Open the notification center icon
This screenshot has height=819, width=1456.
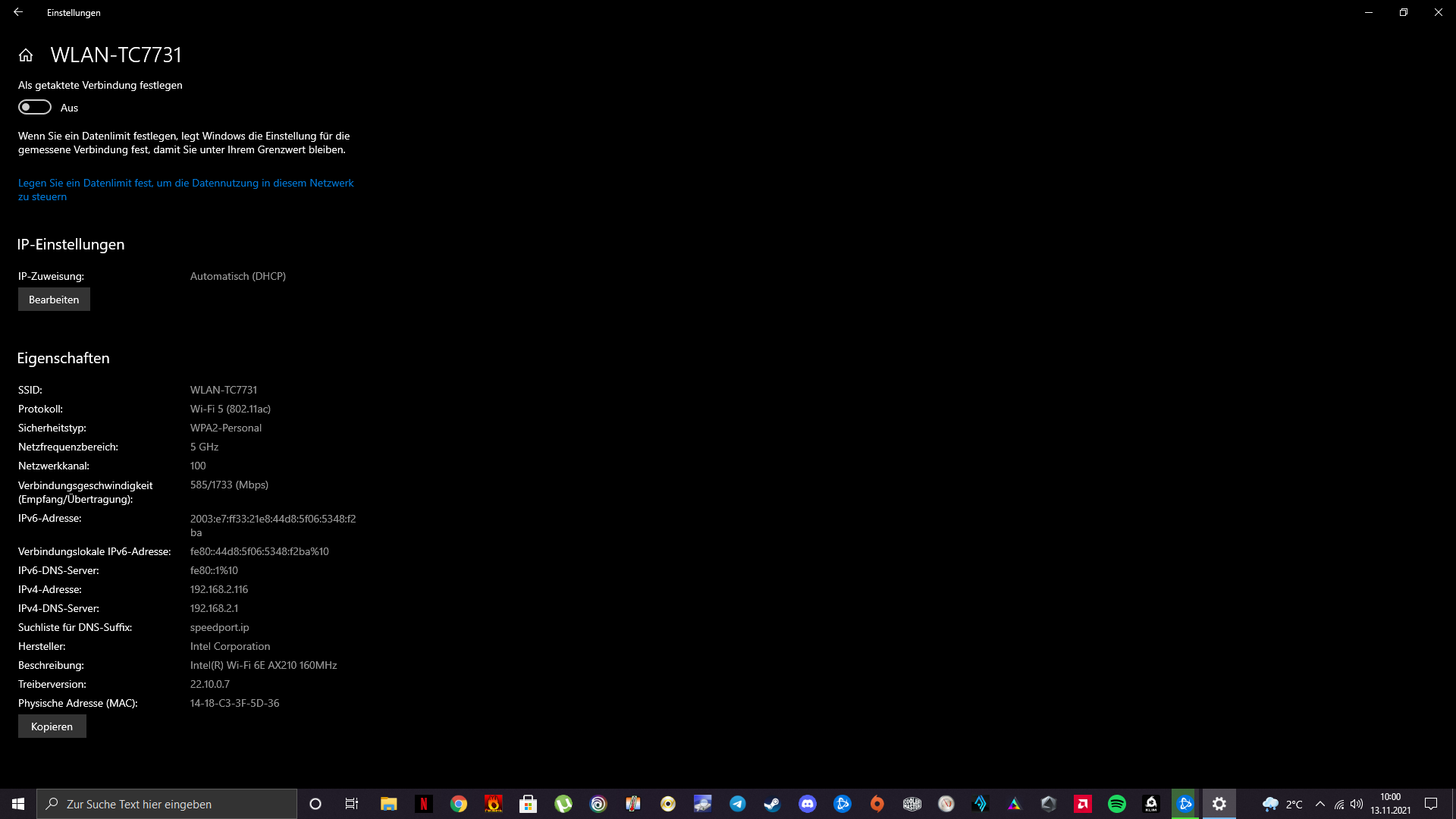pos(1431,804)
